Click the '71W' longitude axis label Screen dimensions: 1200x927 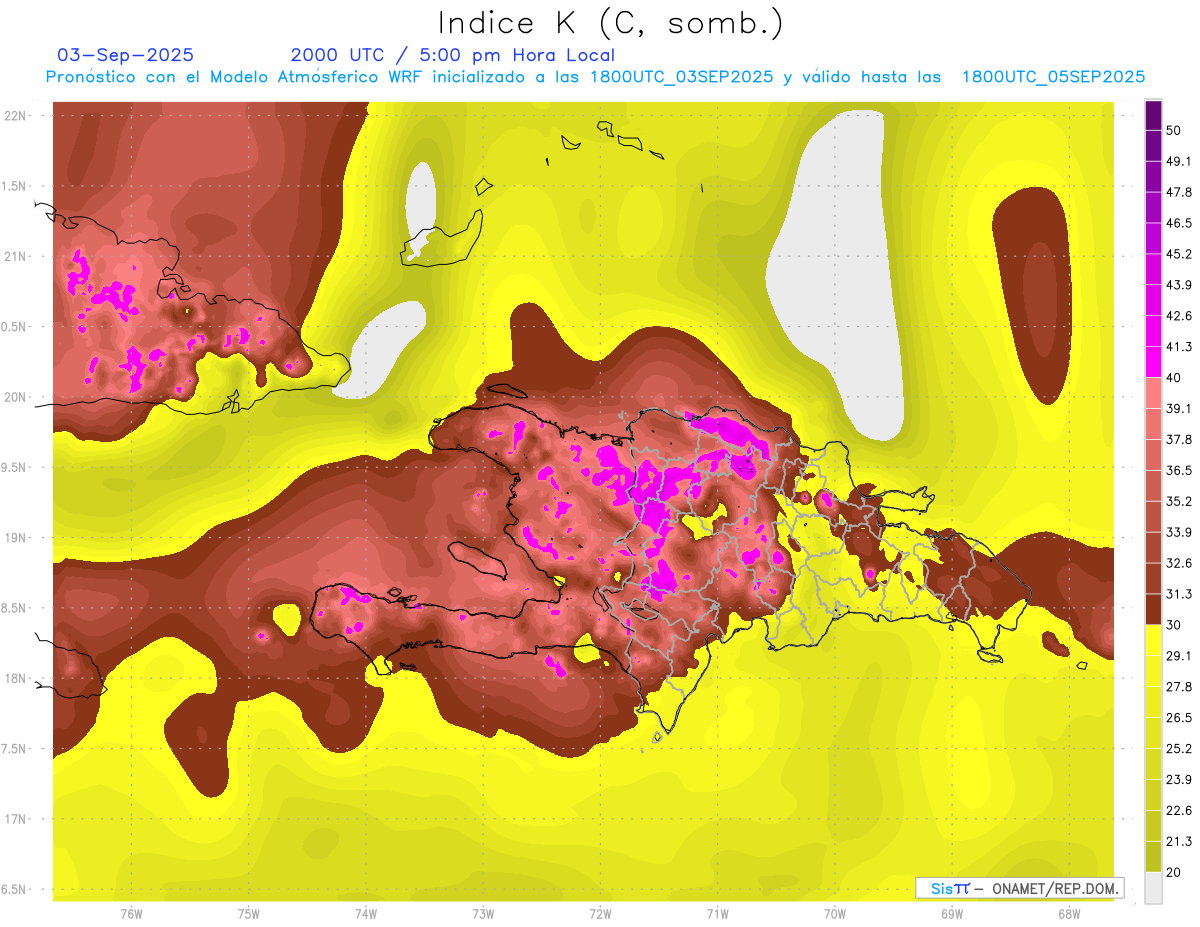[717, 914]
